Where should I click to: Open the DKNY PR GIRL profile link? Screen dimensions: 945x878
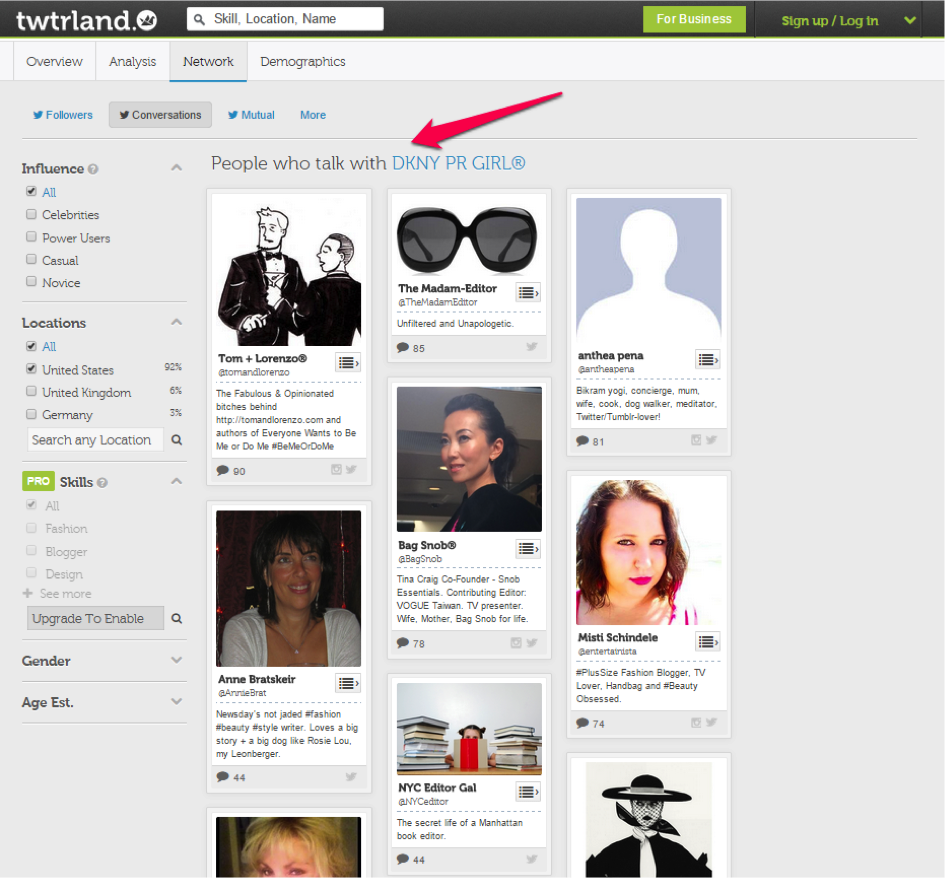tap(459, 163)
